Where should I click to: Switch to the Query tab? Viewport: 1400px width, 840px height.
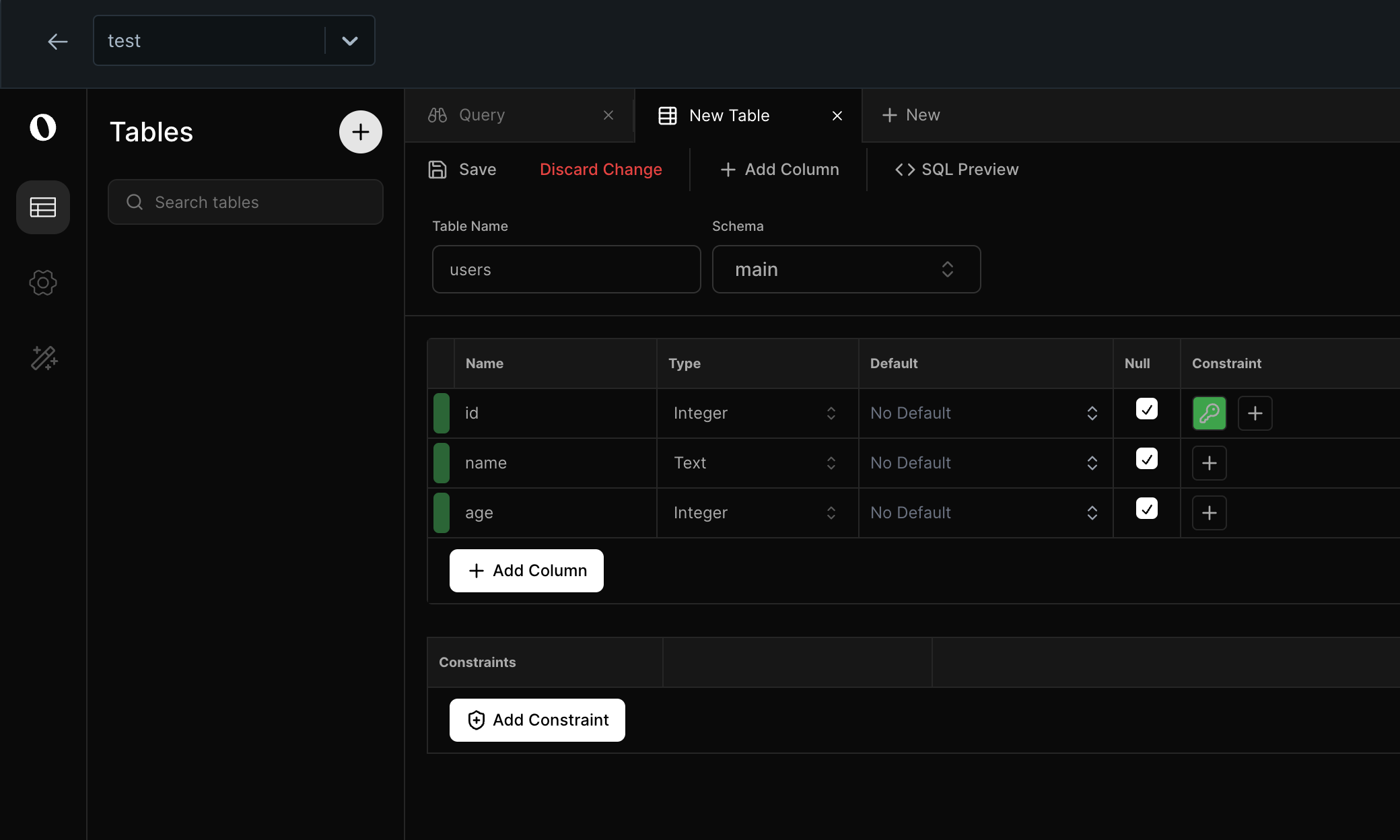tap(481, 115)
